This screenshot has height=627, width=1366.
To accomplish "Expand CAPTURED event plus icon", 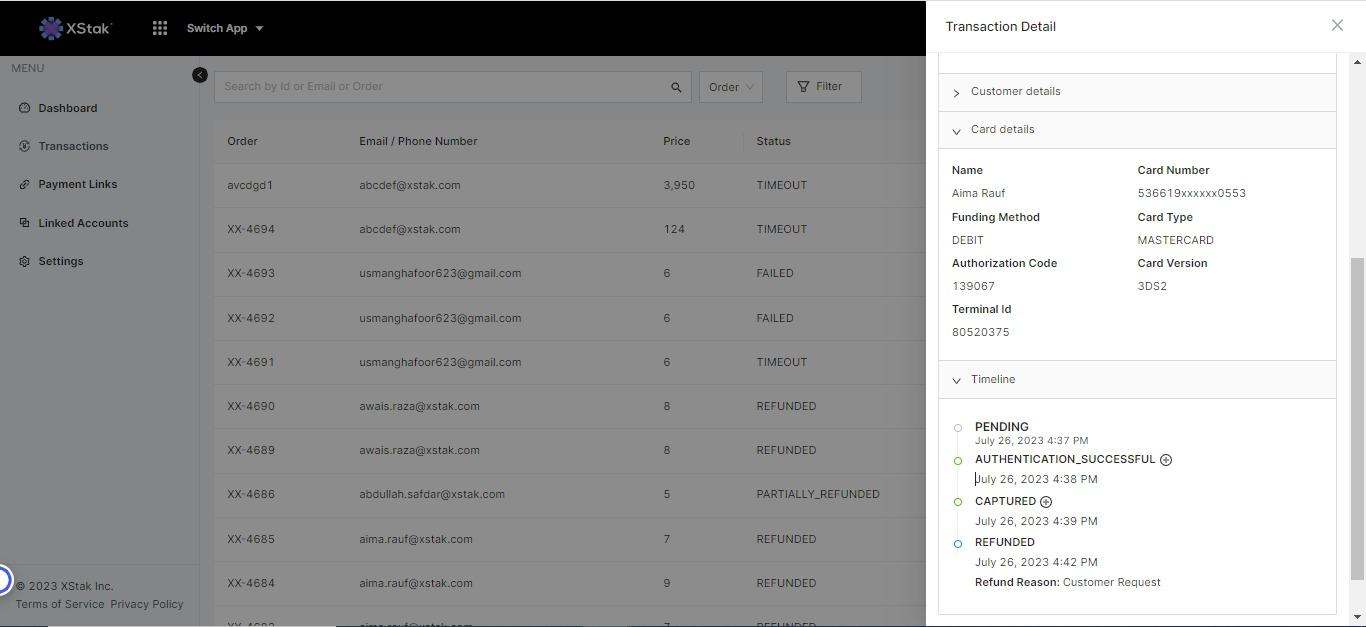I will coord(1046,502).
